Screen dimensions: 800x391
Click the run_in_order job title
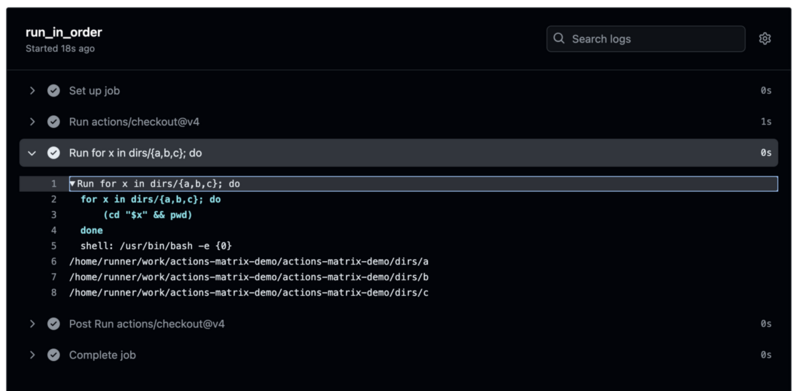coord(64,32)
